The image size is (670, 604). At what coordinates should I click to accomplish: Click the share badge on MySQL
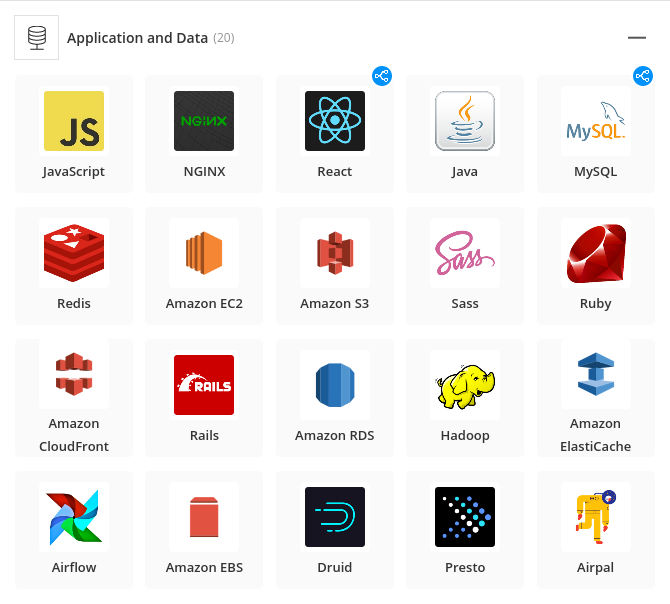coord(643,76)
